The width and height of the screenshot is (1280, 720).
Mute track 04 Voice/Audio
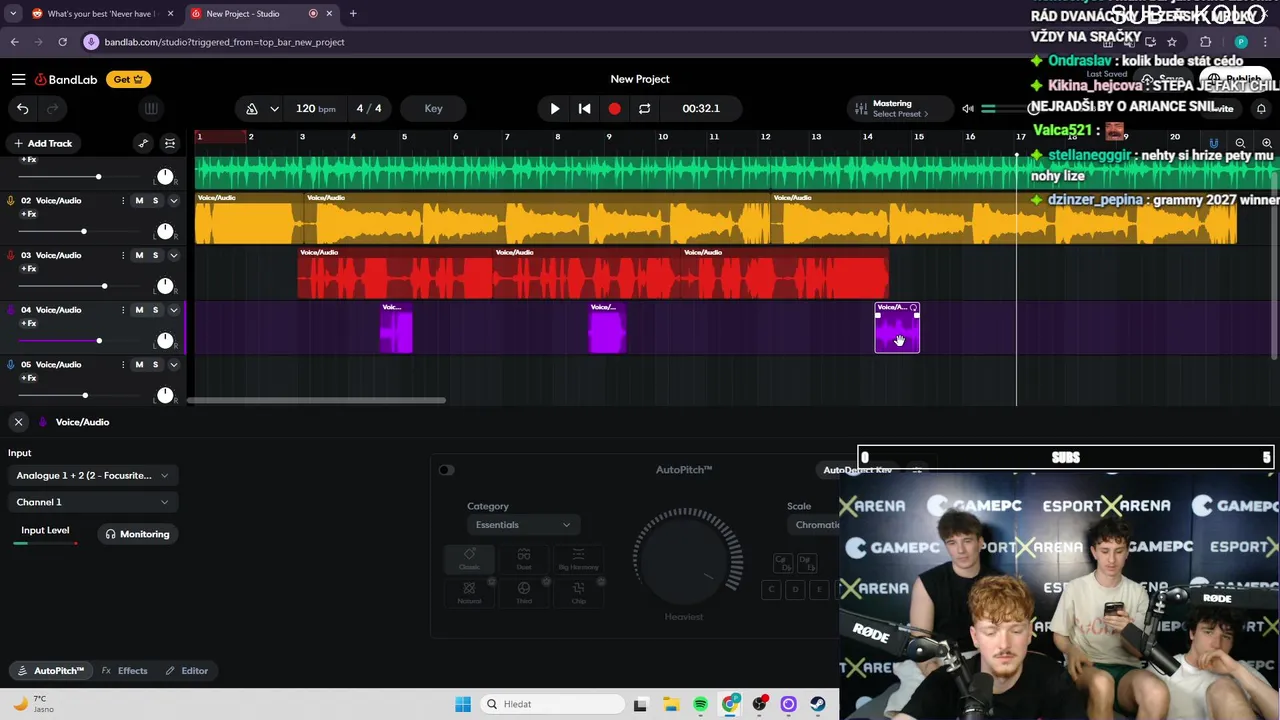(x=139, y=310)
